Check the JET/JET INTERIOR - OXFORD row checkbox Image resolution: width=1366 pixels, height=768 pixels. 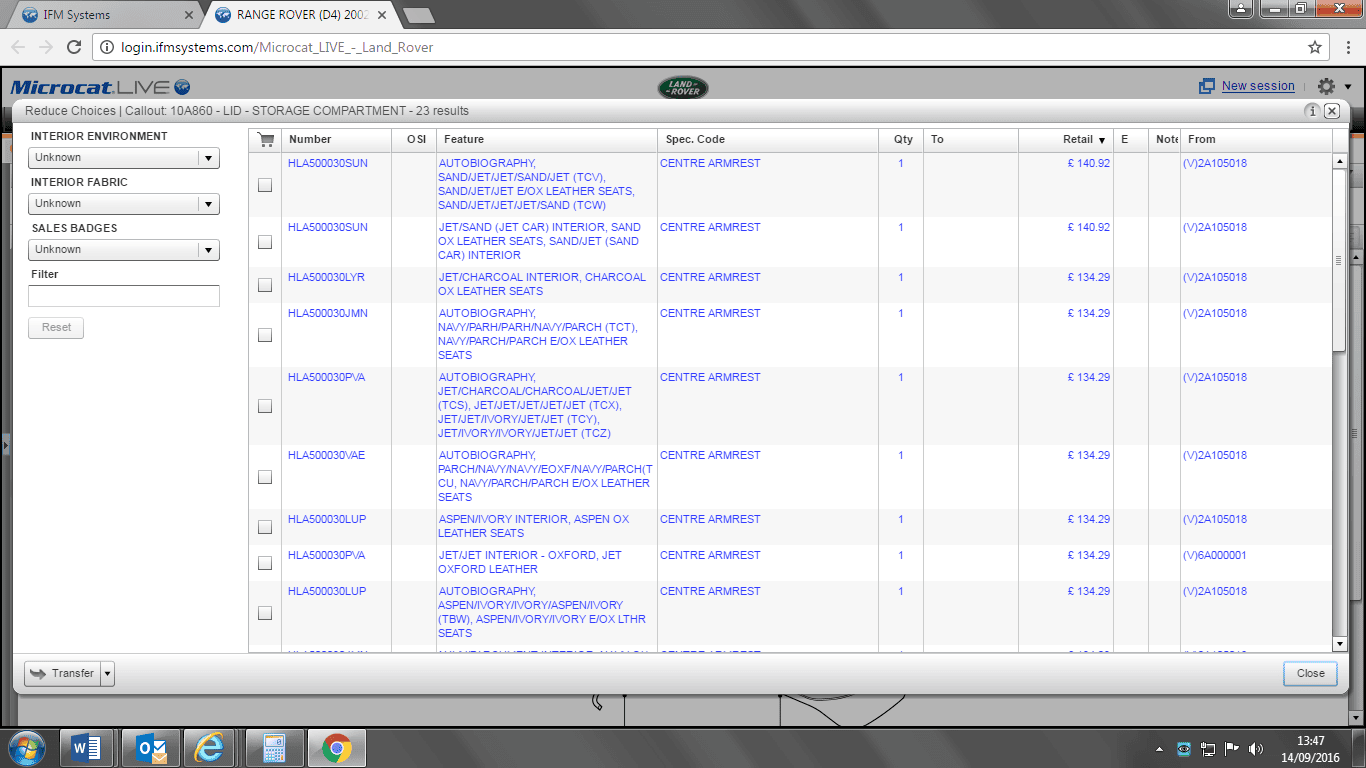pyautogui.click(x=265, y=563)
